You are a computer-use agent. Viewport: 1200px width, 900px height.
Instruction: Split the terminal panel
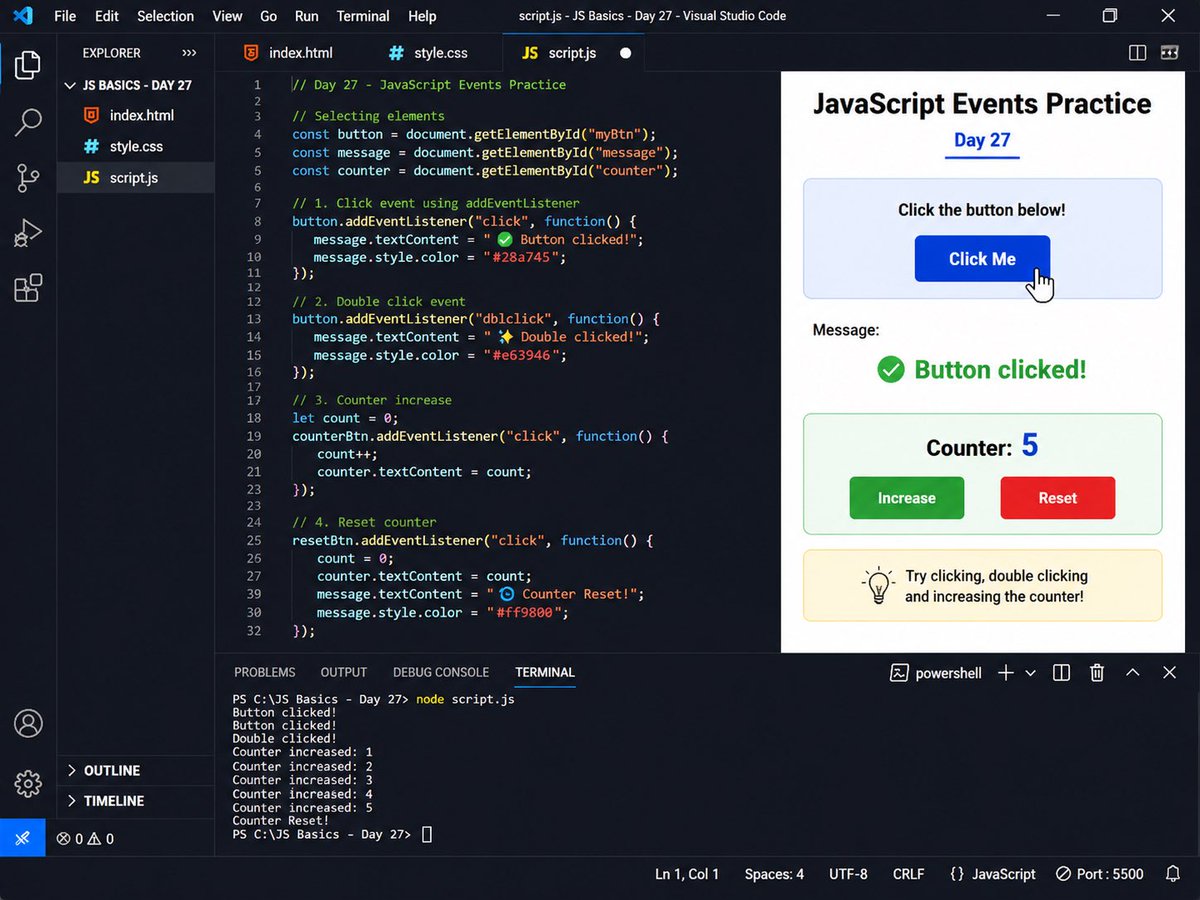pos(1062,673)
